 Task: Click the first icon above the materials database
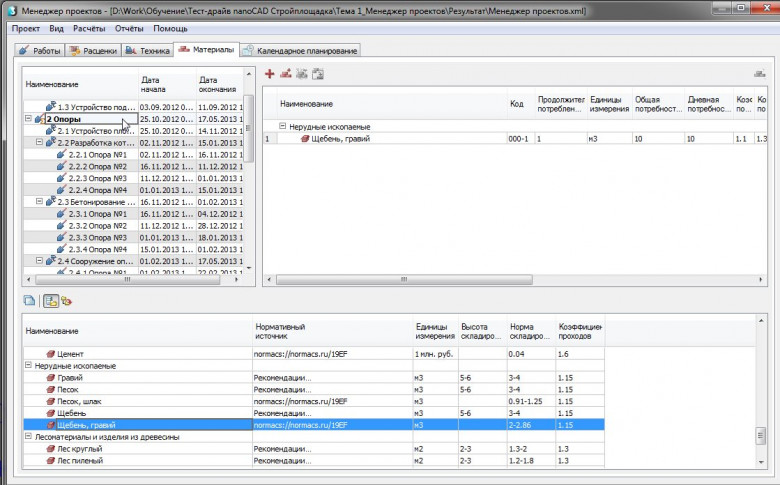29,300
